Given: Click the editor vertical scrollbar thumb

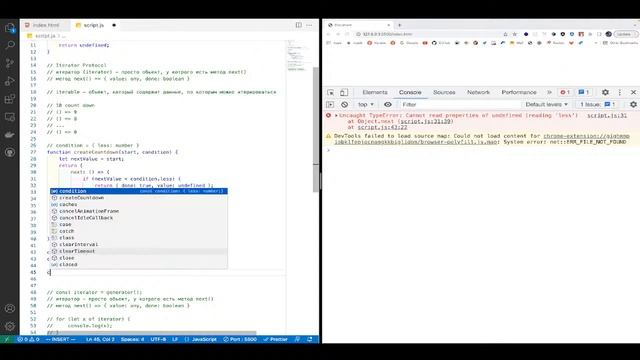Looking at the screenshot, I should point(316,129).
